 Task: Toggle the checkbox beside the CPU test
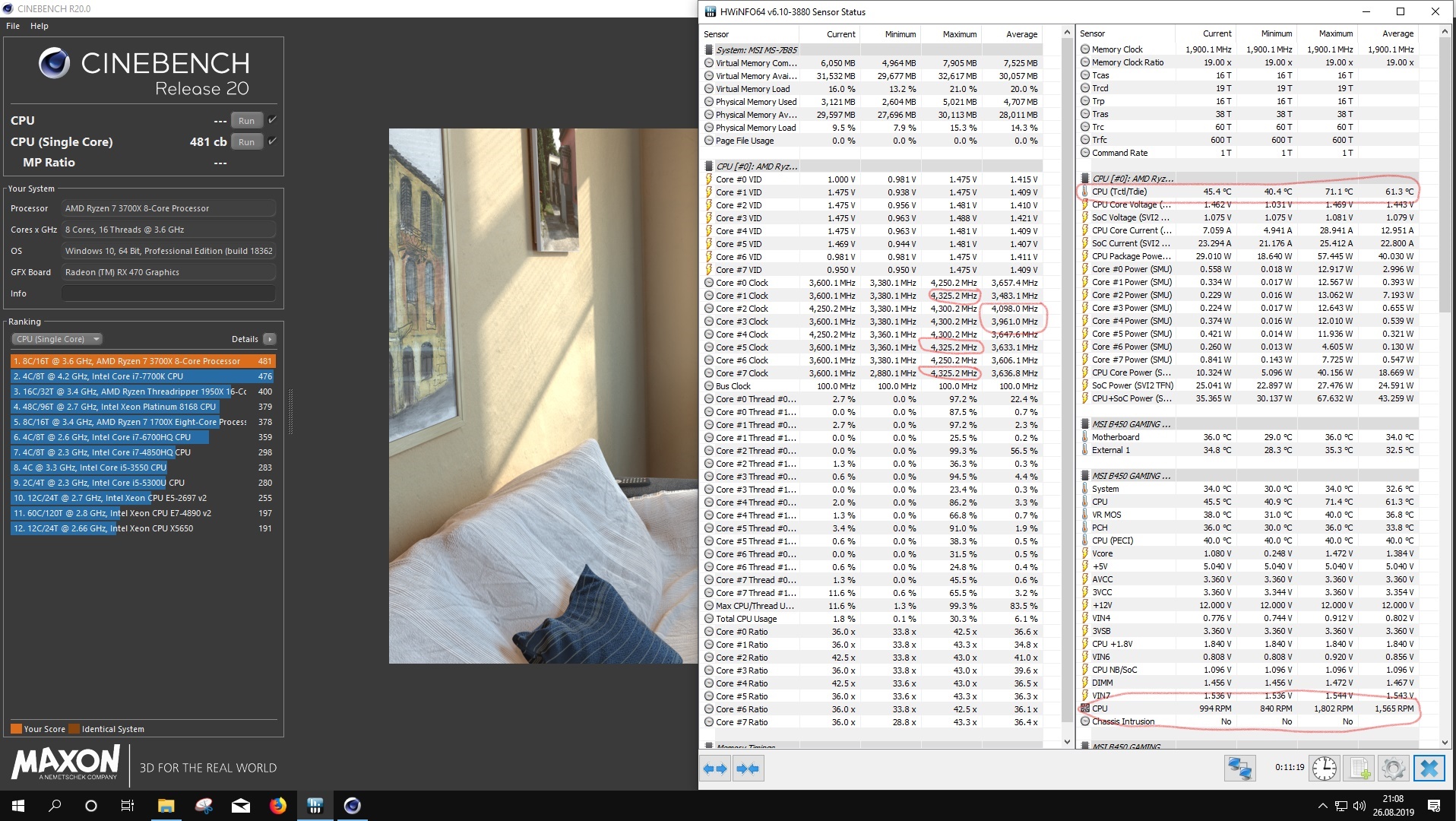(x=272, y=120)
